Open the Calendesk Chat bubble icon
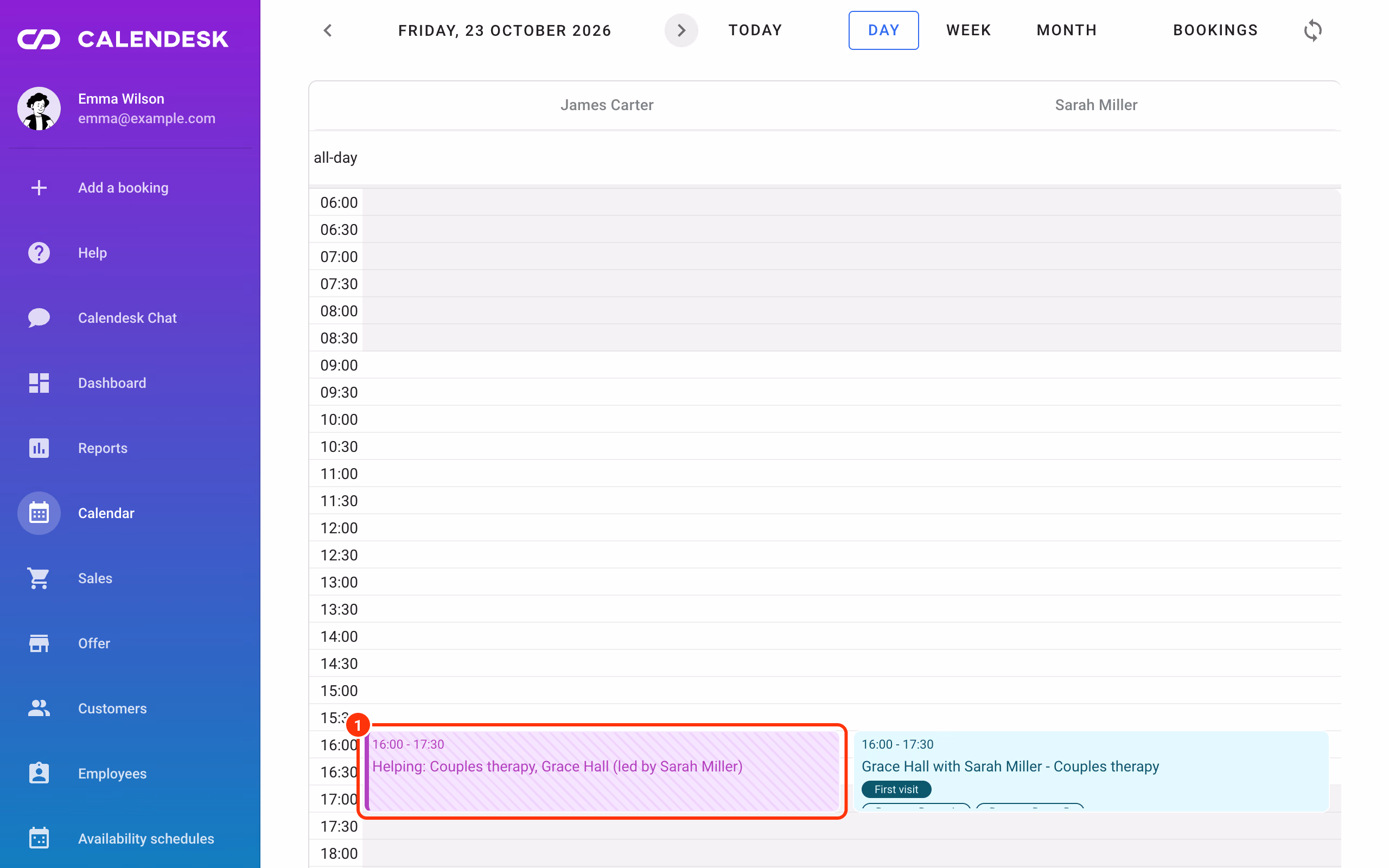This screenshot has height=868, width=1389. pos(39,317)
